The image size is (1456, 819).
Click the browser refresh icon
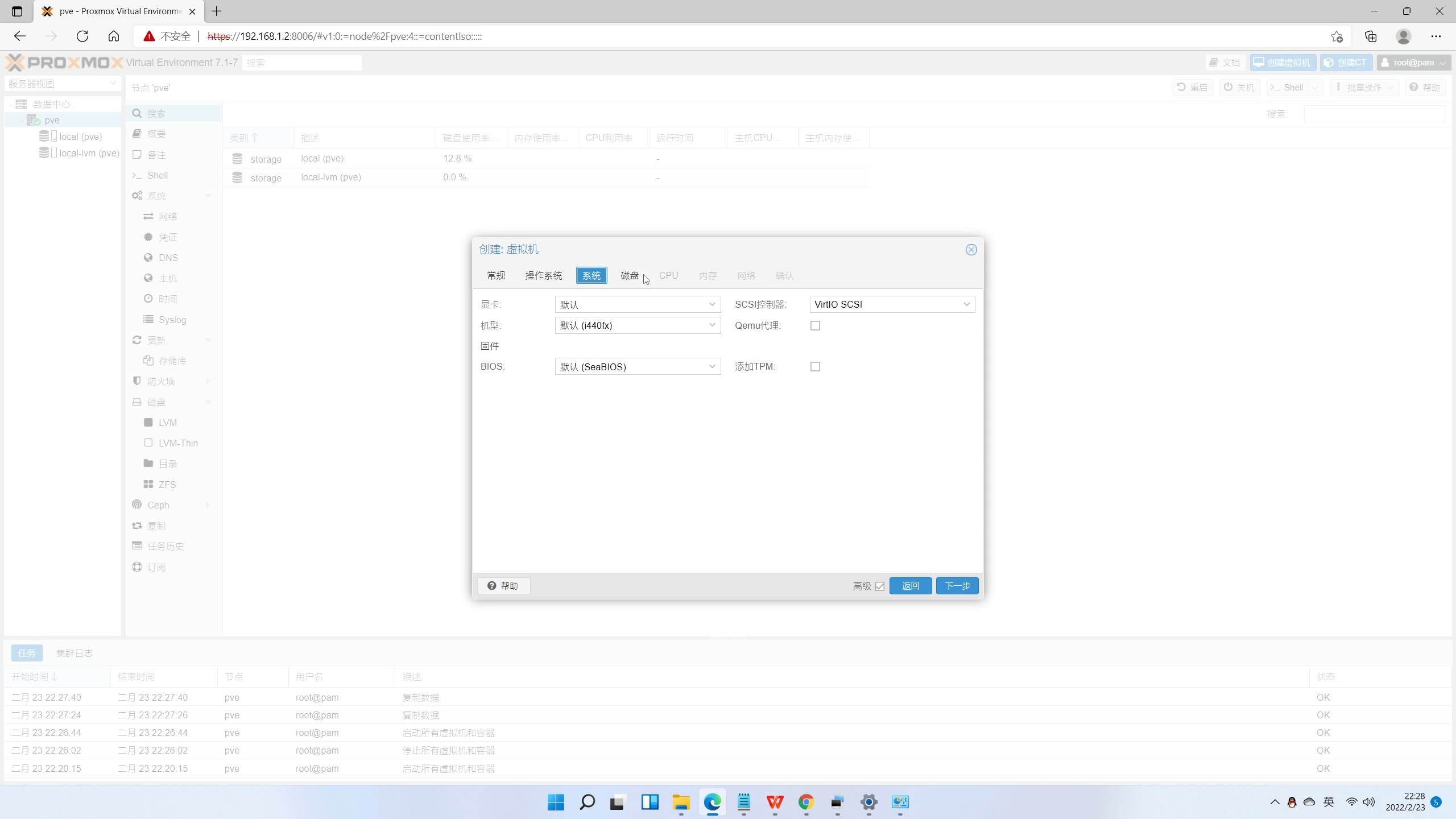[x=82, y=36]
